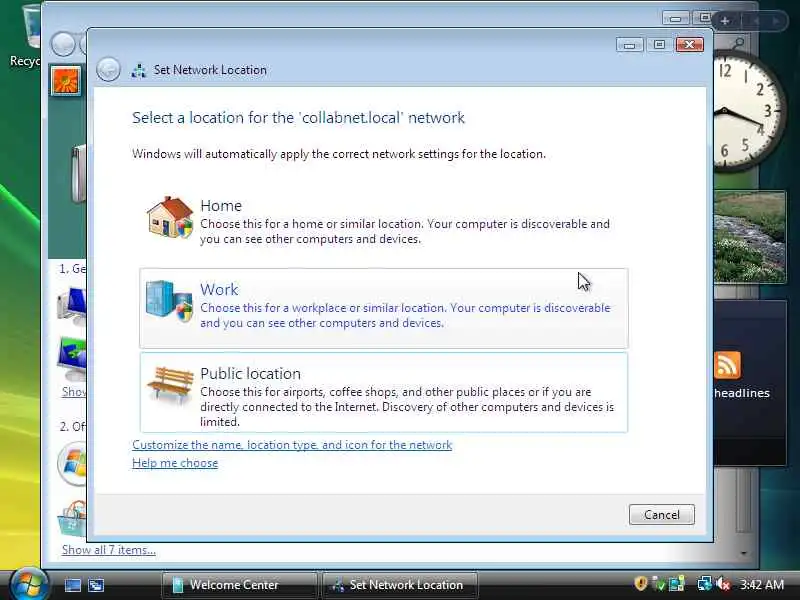Image resolution: width=800 pixels, height=600 pixels.
Task: Click the back arrow in Set Network Location
Action: coord(108,69)
